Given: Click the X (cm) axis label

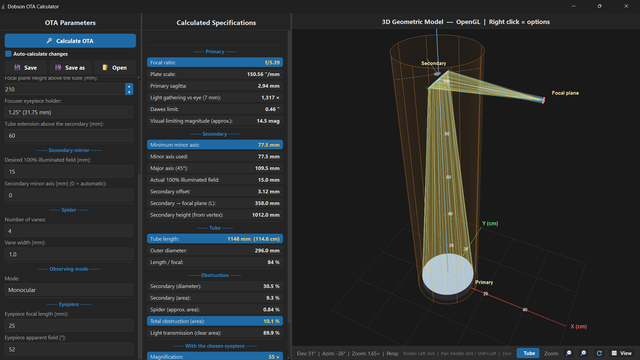Looking at the screenshot, I should tap(578, 327).
